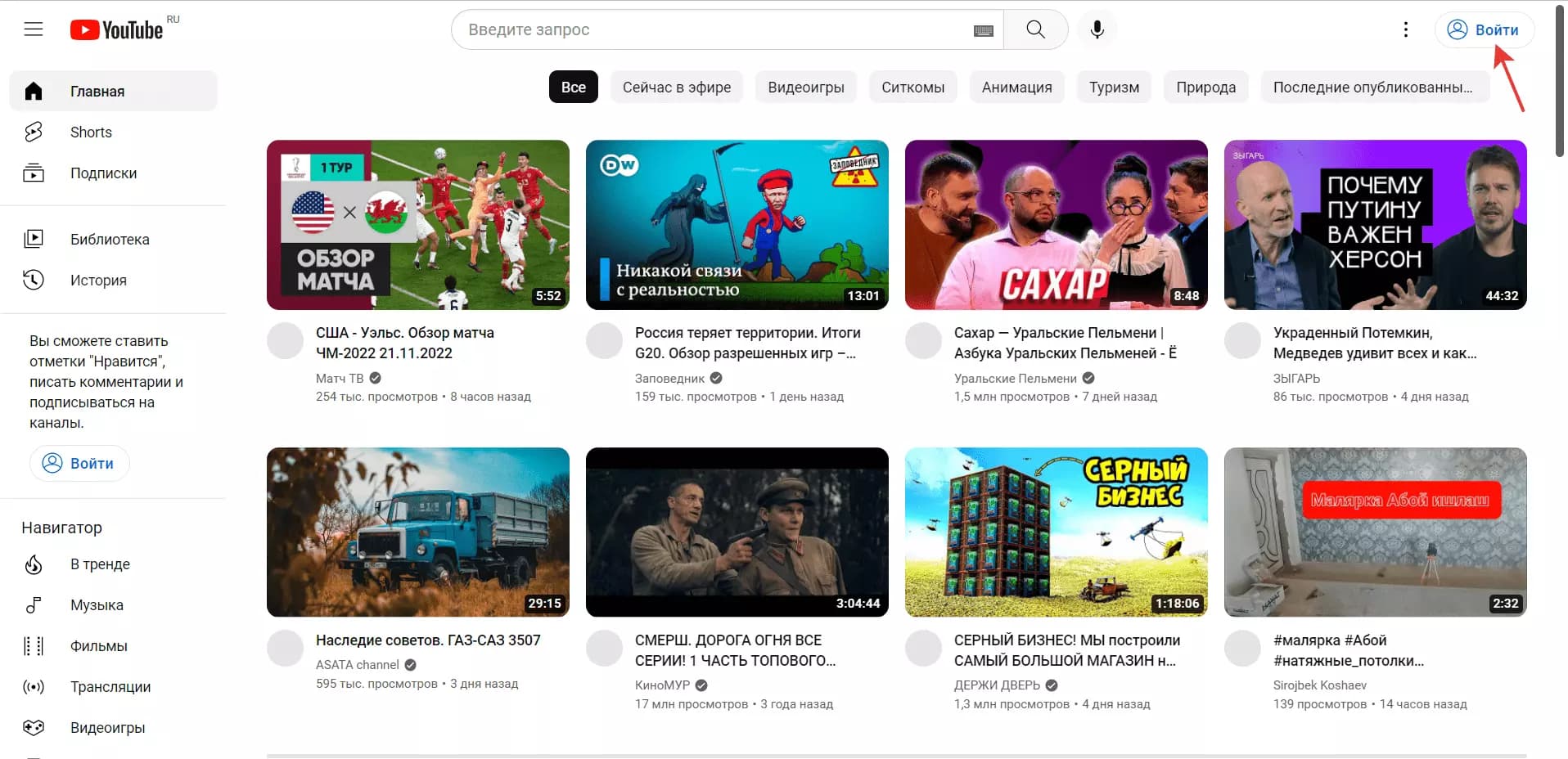Select the Видеоигры filter chip

(x=806, y=87)
